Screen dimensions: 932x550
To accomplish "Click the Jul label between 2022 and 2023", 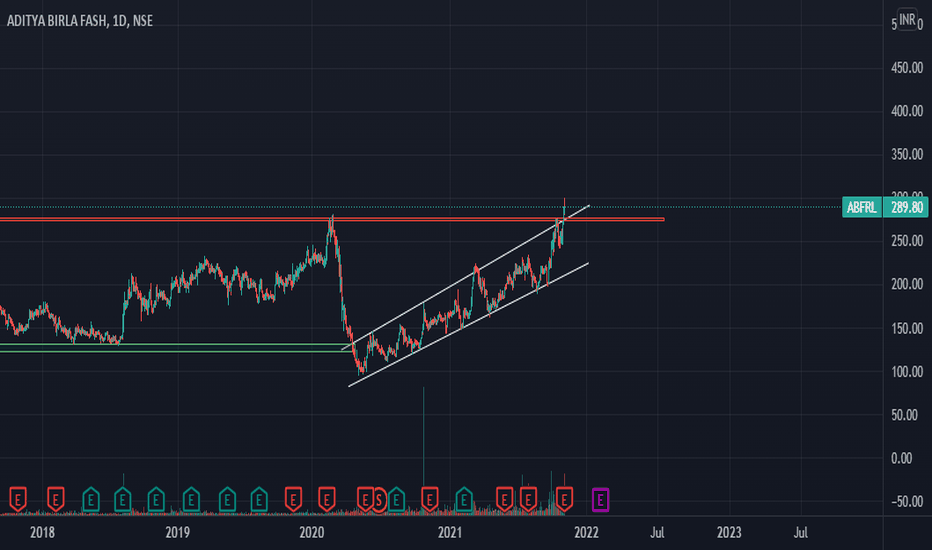I will click(657, 532).
